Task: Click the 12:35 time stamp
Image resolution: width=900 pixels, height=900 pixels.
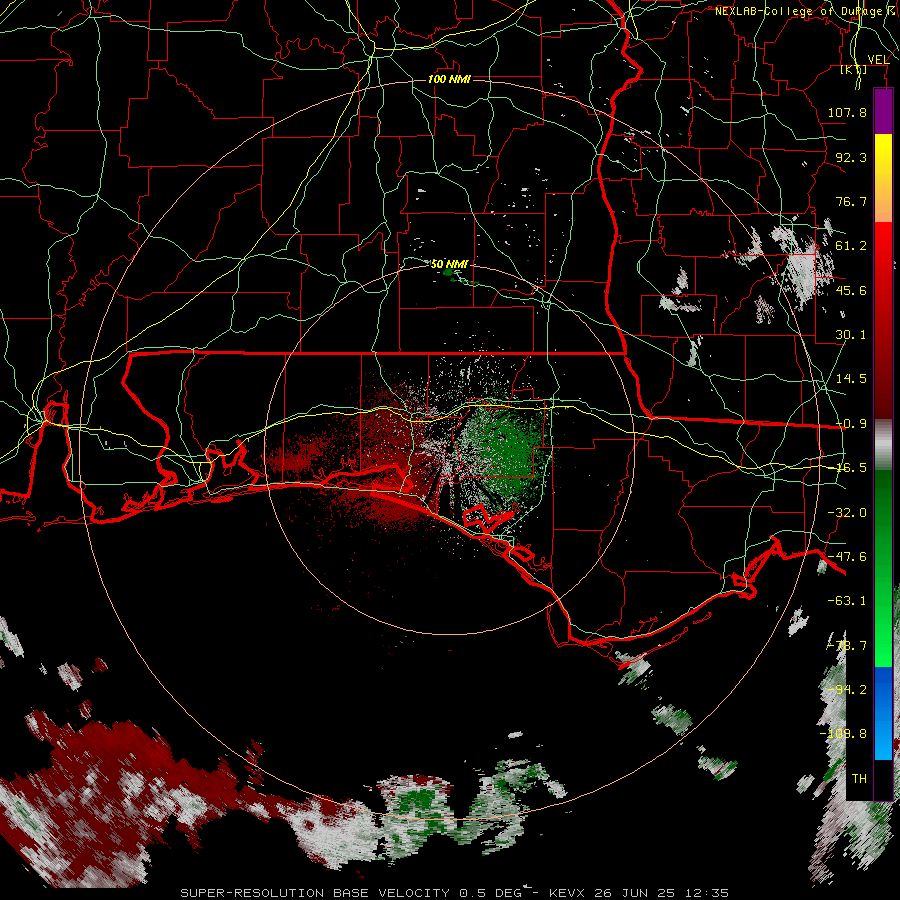Action: click(x=709, y=893)
